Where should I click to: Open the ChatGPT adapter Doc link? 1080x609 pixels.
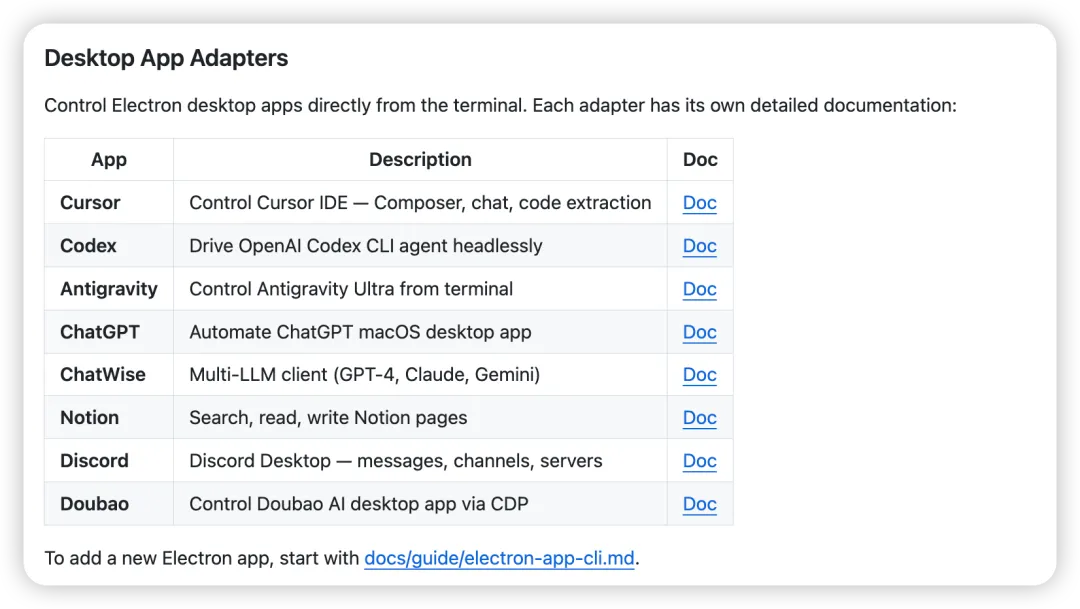(x=699, y=332)
